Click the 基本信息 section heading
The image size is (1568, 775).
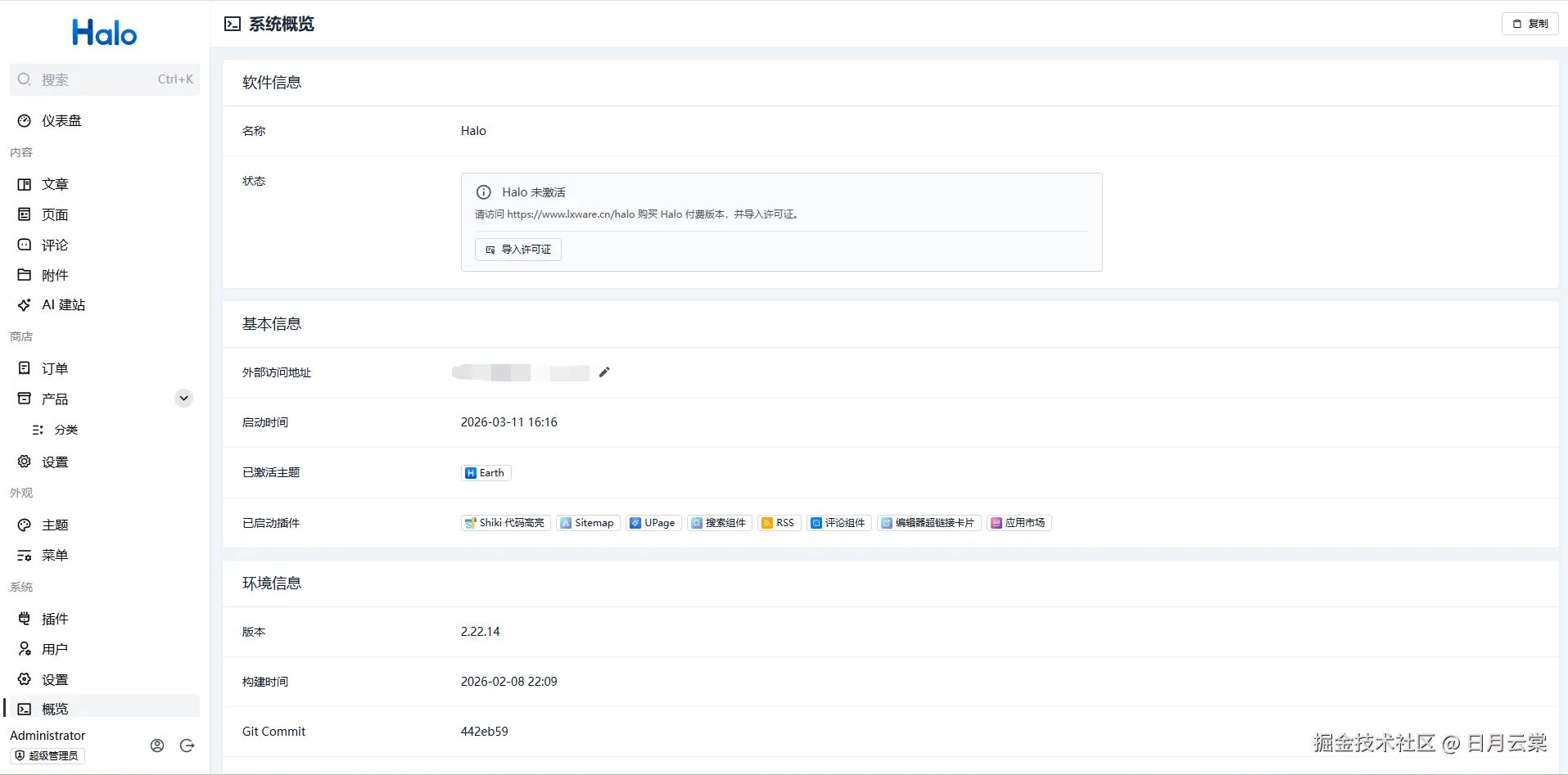pos(272,324)
